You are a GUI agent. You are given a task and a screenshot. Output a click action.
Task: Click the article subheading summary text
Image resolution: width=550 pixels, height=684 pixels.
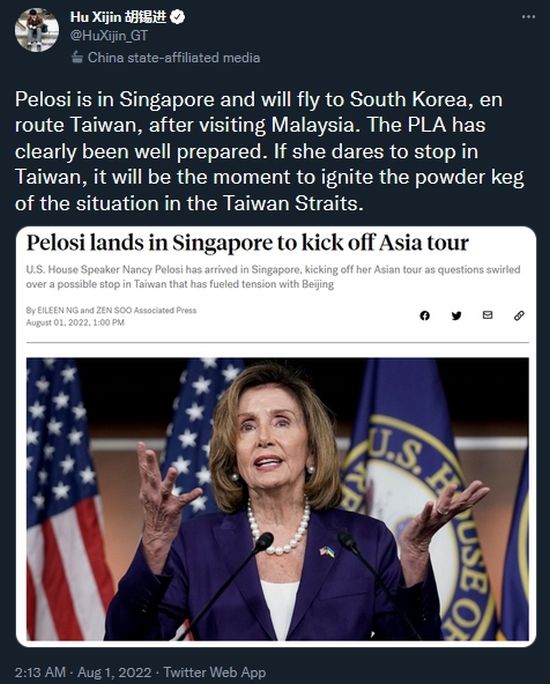tap(273, 277)
